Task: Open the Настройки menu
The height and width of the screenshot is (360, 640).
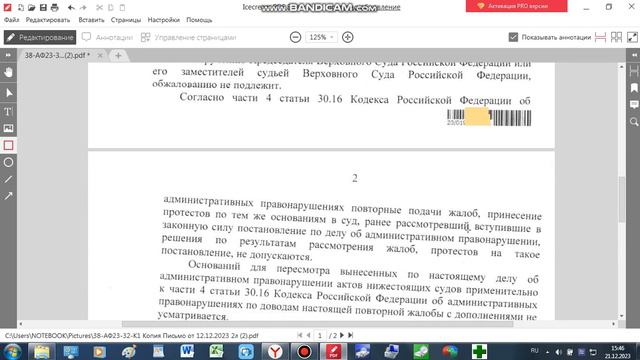Action: (163, 20)
